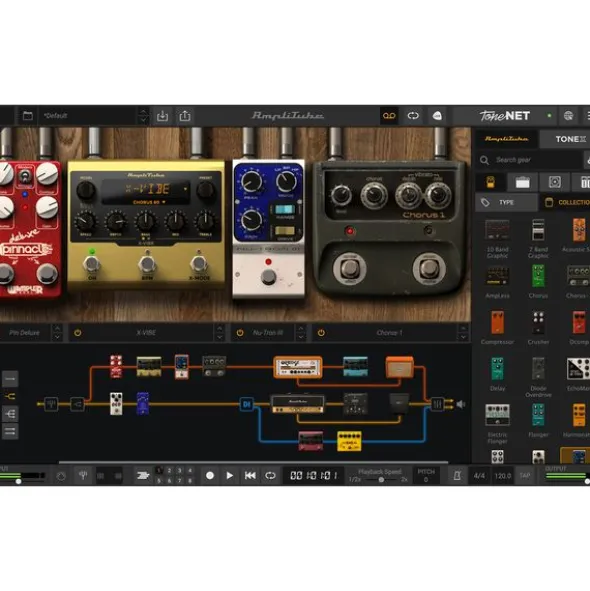Screen dimensions: 590x591
Task: Select the parallel chains routing icon
Action: click(10, 432)
